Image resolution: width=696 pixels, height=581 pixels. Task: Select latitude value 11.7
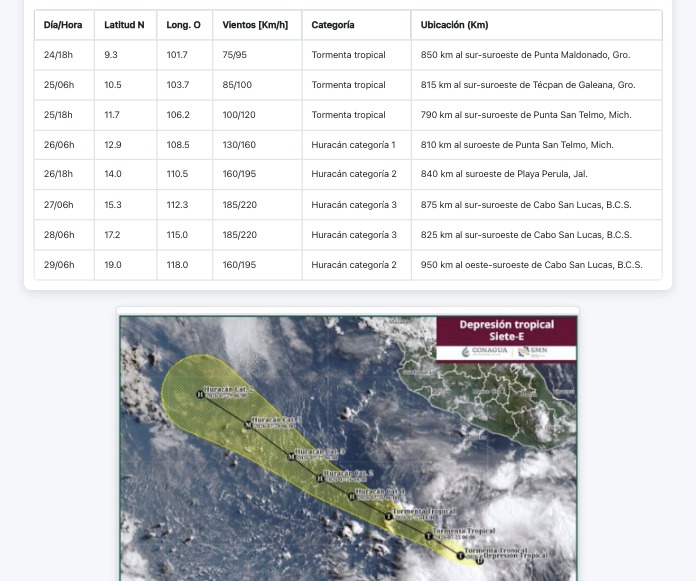(x=112, y=115)
